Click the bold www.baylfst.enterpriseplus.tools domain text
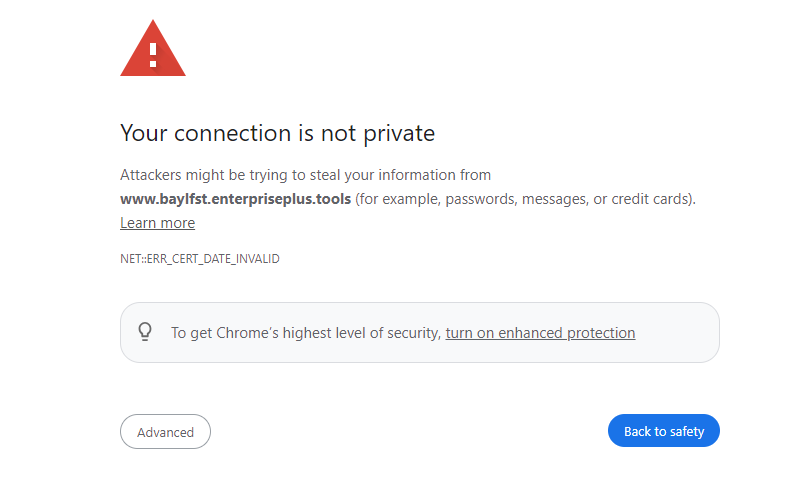The image size is (796, 485). (236, 199)
